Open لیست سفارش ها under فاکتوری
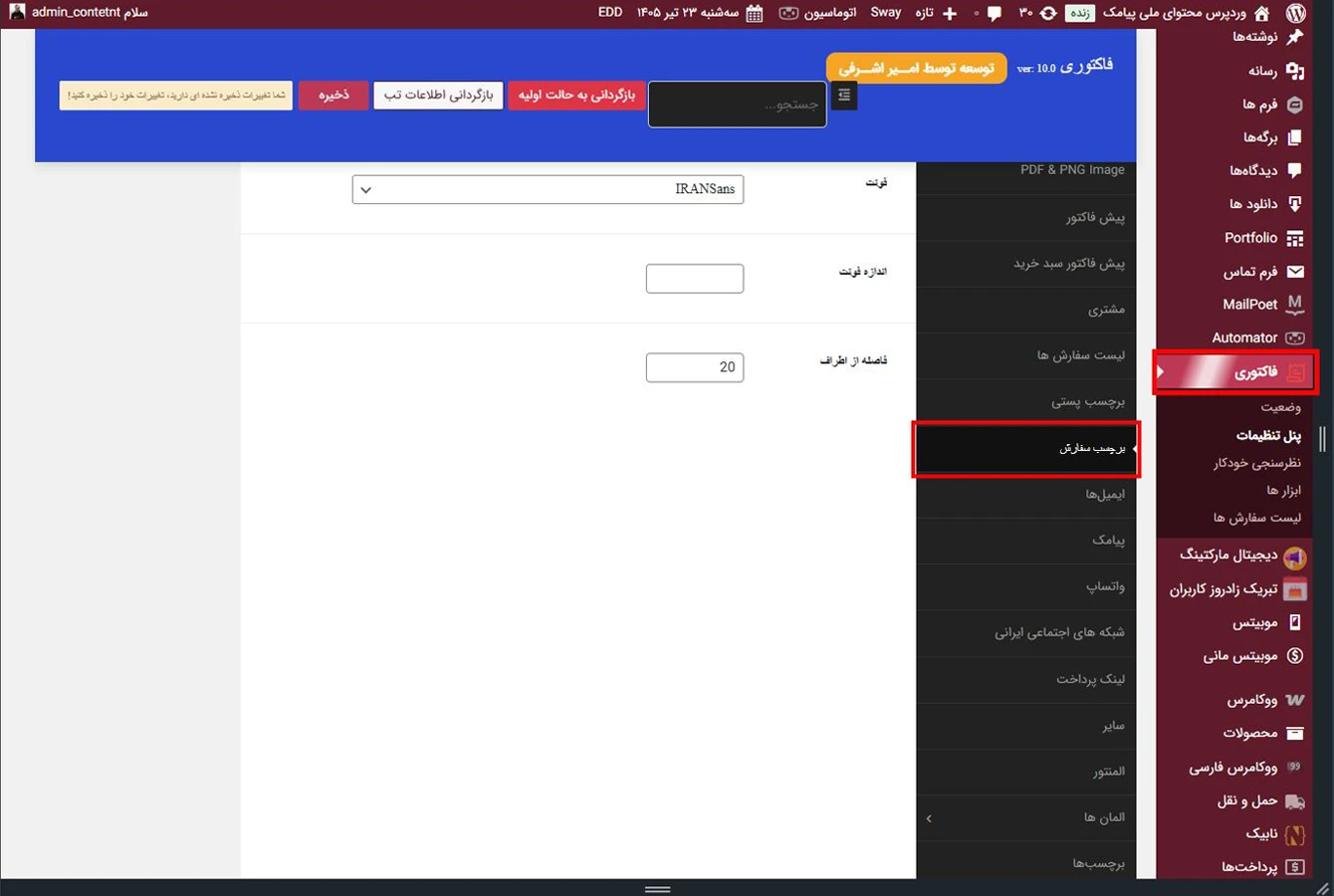 pos(1257,518)
